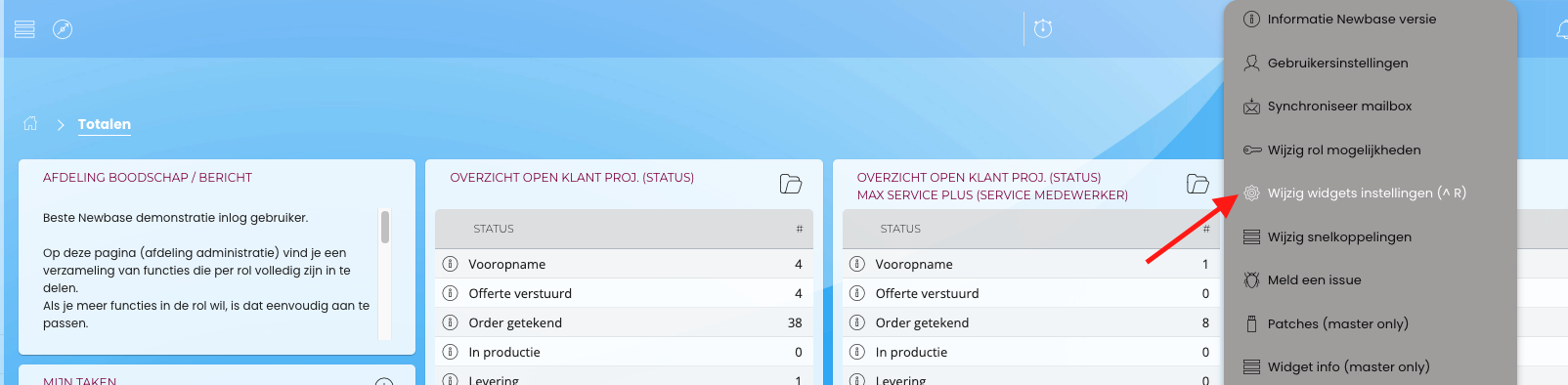Image resolution: width=1568 pixels, height=385 pixels.
Task: Click info icon for Max Service Plus In productie row
Action: (857, 352)
